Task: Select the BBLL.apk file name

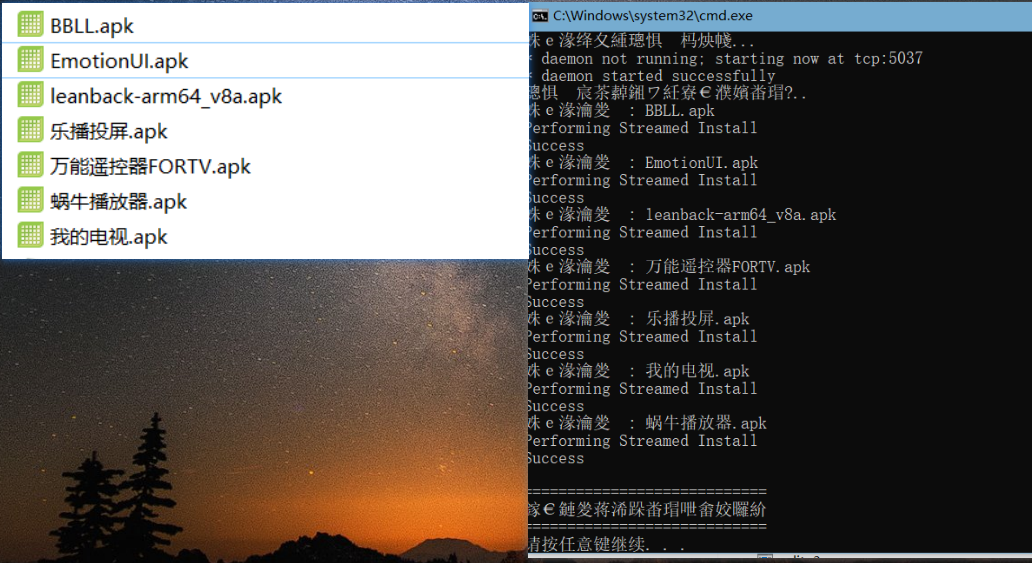Action: 92,26
